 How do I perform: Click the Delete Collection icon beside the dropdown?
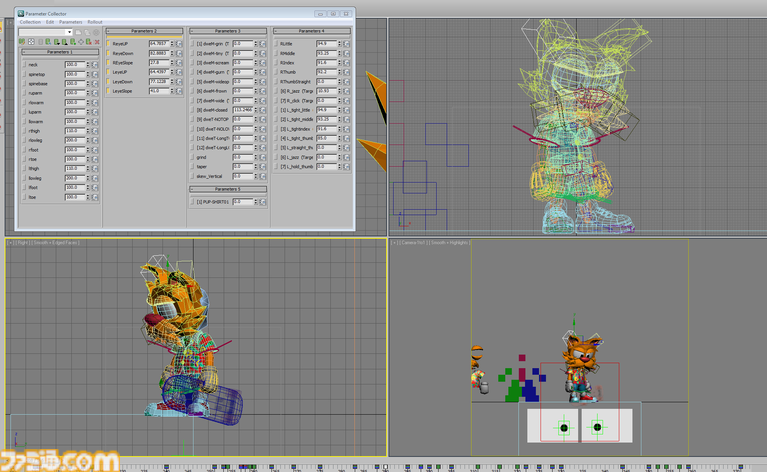click(96, 32)
